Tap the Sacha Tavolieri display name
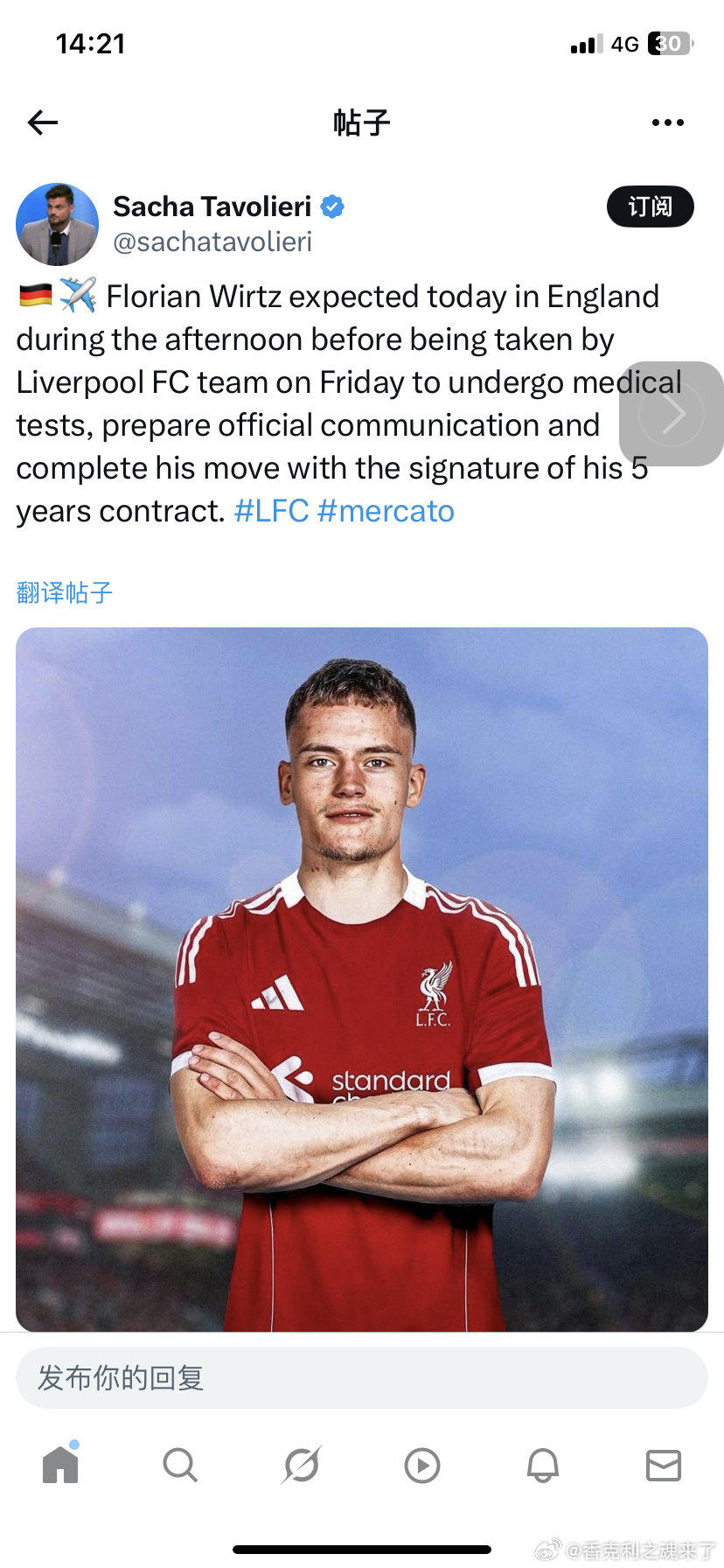The height and width of the screenshot is (1568, 724). pos(212,206)
